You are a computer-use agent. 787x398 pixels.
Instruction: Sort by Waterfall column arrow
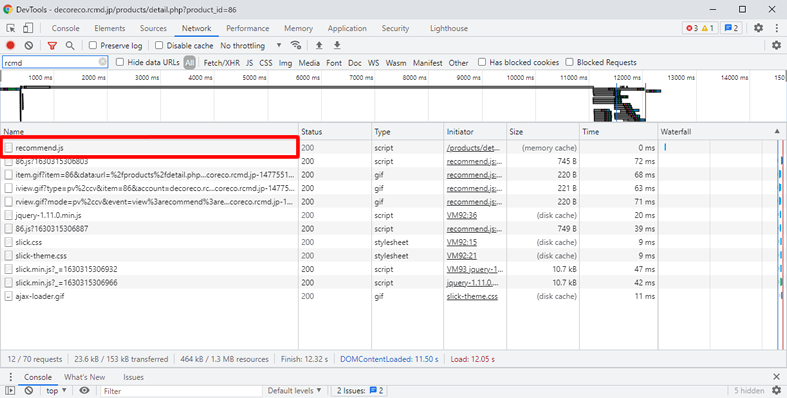click(x=777, y=131)
